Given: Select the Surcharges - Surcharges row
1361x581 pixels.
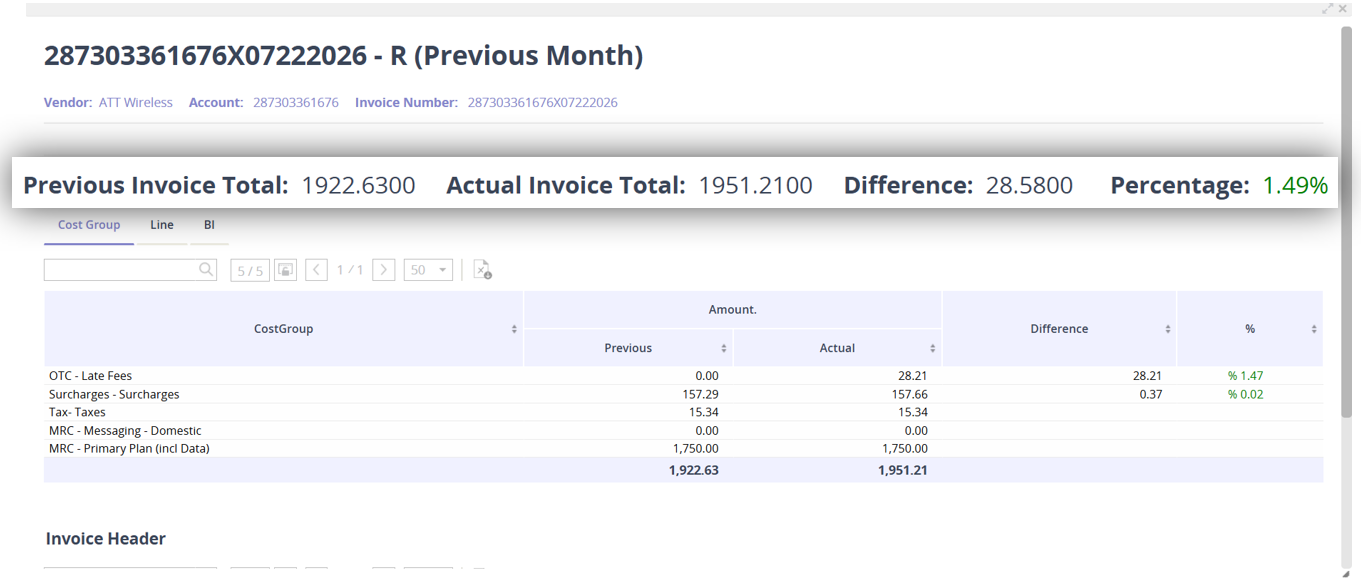Looking at the screenshot, I should point(683,394).
